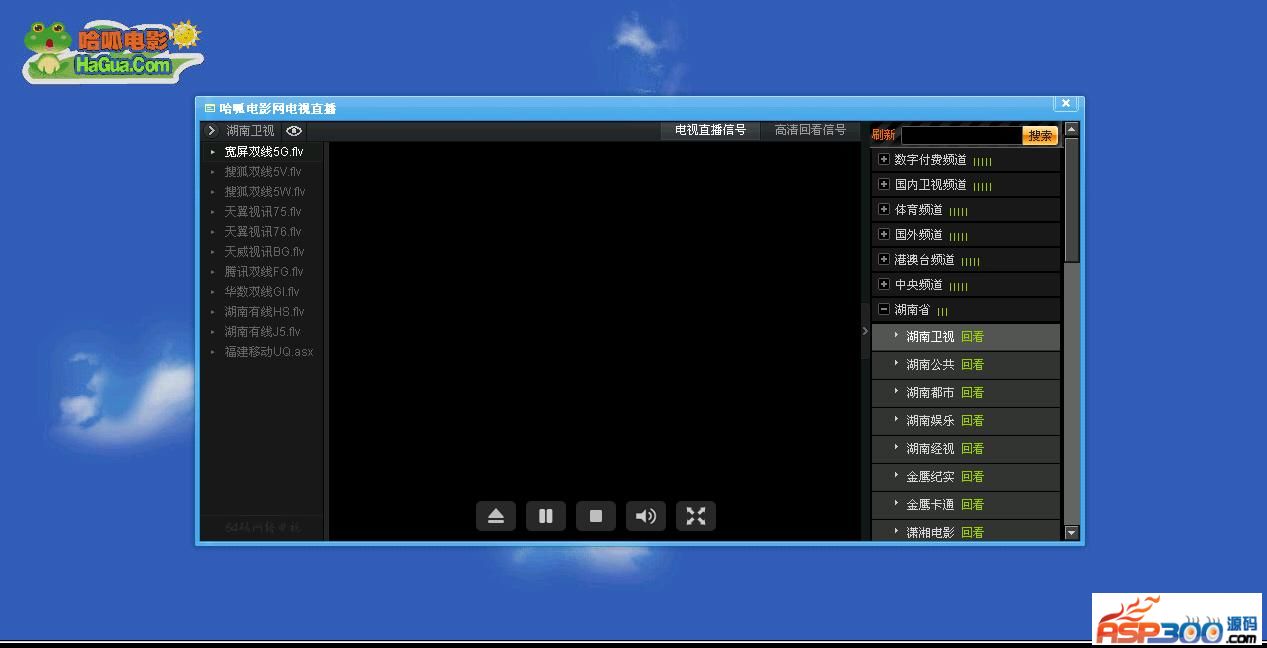
Task: Select the 湖南经视 channel
Action: point(930,449)
